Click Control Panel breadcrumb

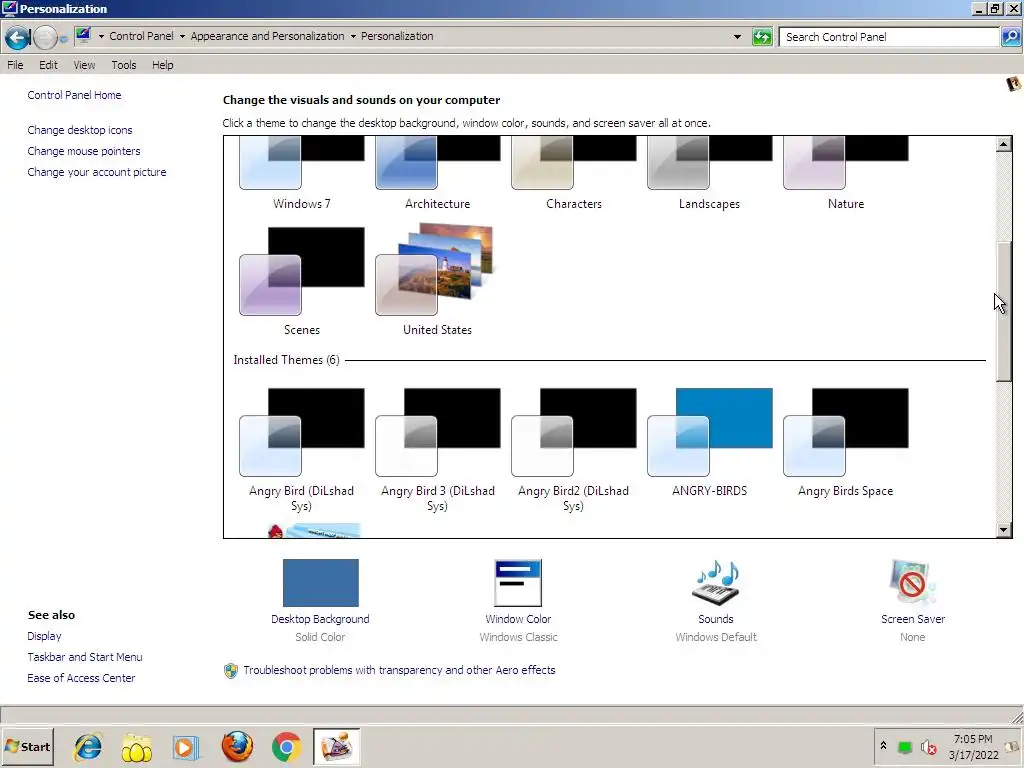tap(142, 37)
